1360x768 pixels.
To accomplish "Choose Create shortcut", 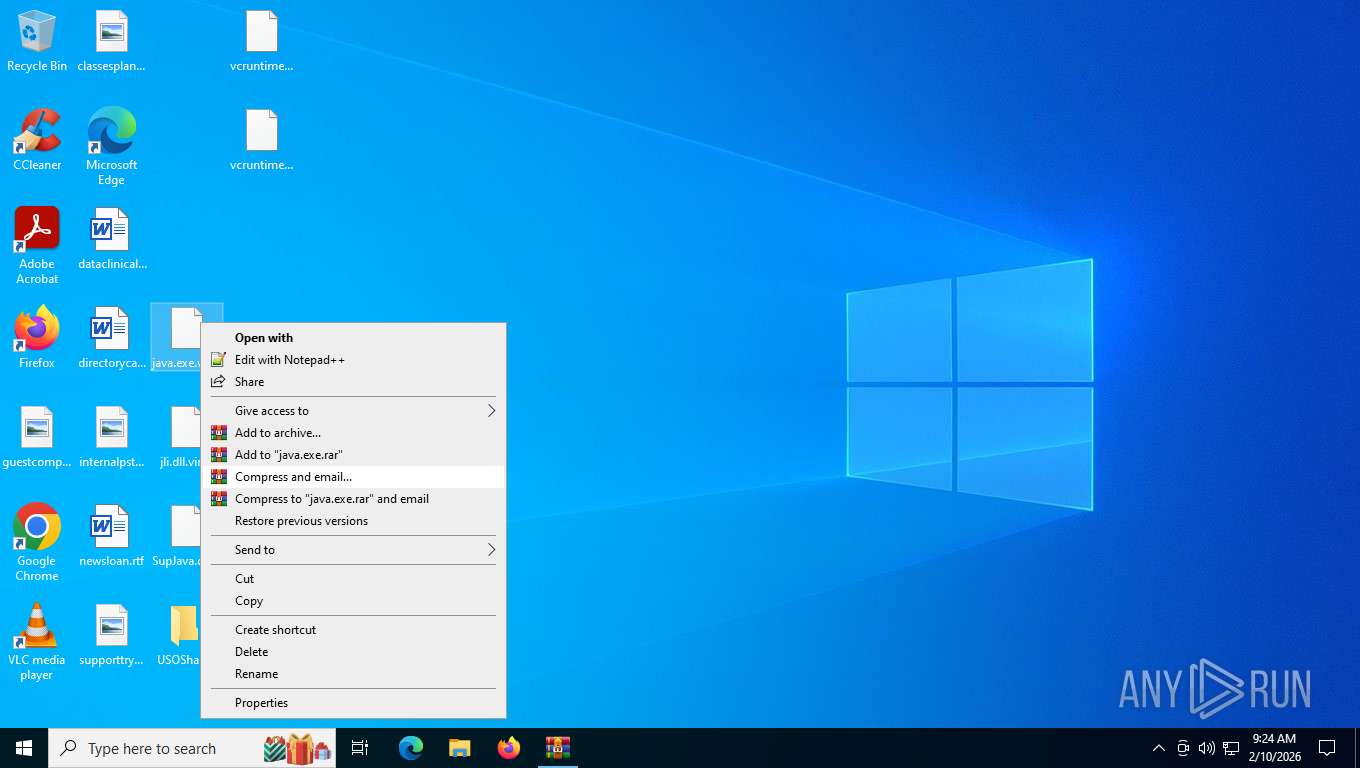I will click(x=354, y=630).
